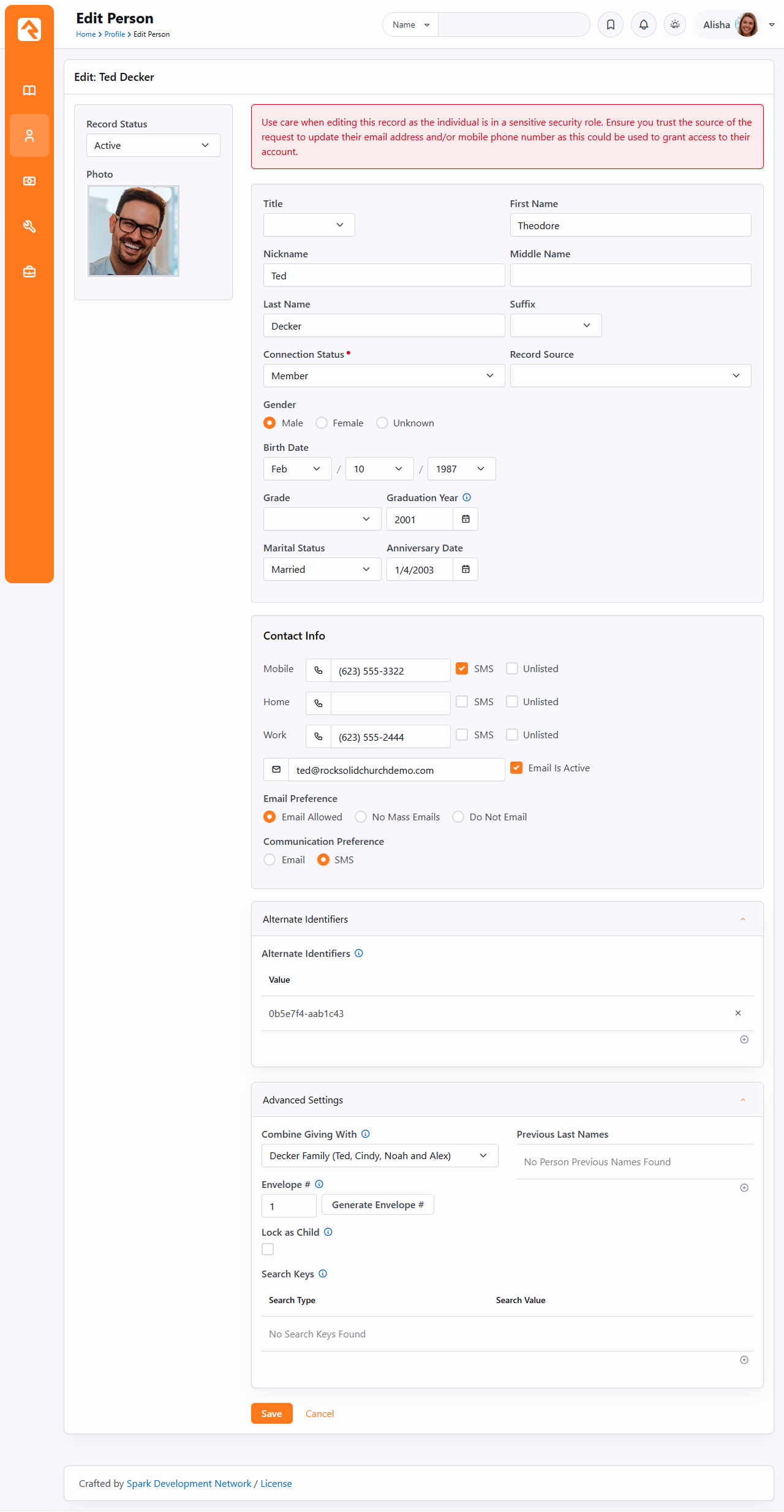Screen dimensions: 784x1512
Task: Click Generate Envelope # button
Action: click(377, 1204)
